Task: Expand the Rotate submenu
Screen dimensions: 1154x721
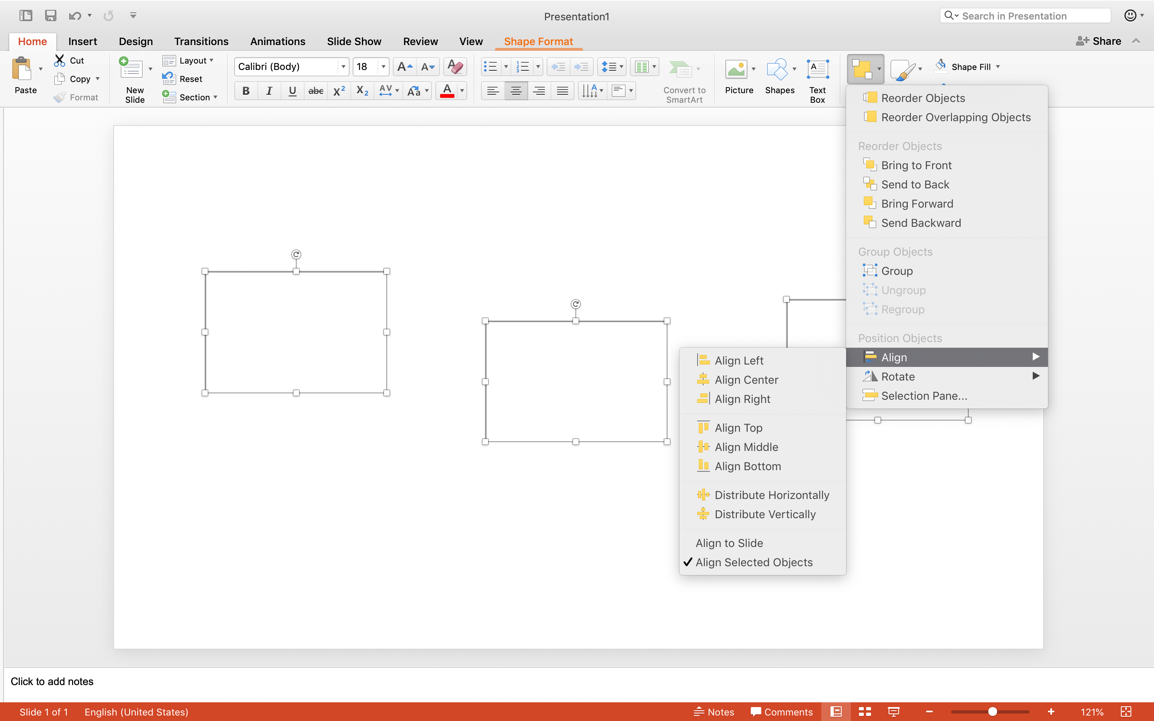Action: pos(946,376)
